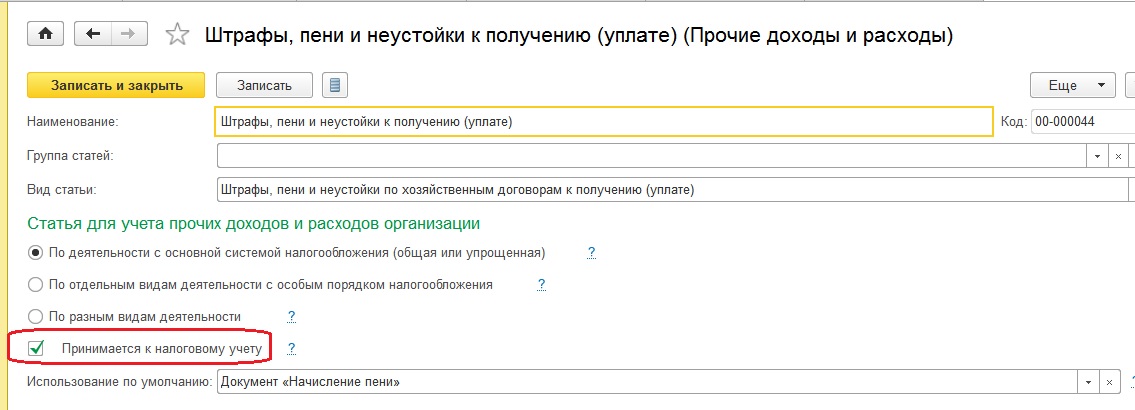Image resolution: width=1135 pixels, height=410 pixels.
Task: Open the Еще dropdown menu
Action: (1073, 85)
